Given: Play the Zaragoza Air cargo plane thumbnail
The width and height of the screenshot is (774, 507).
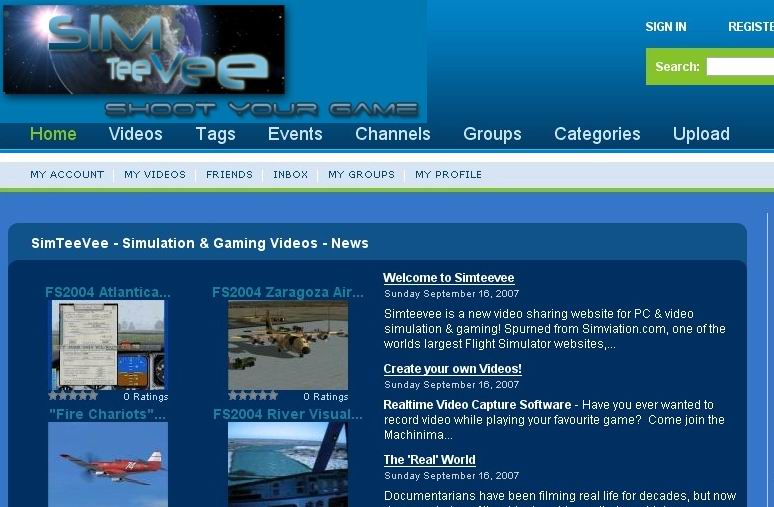Looking at the screenshot, I should (x=288, y=345).
